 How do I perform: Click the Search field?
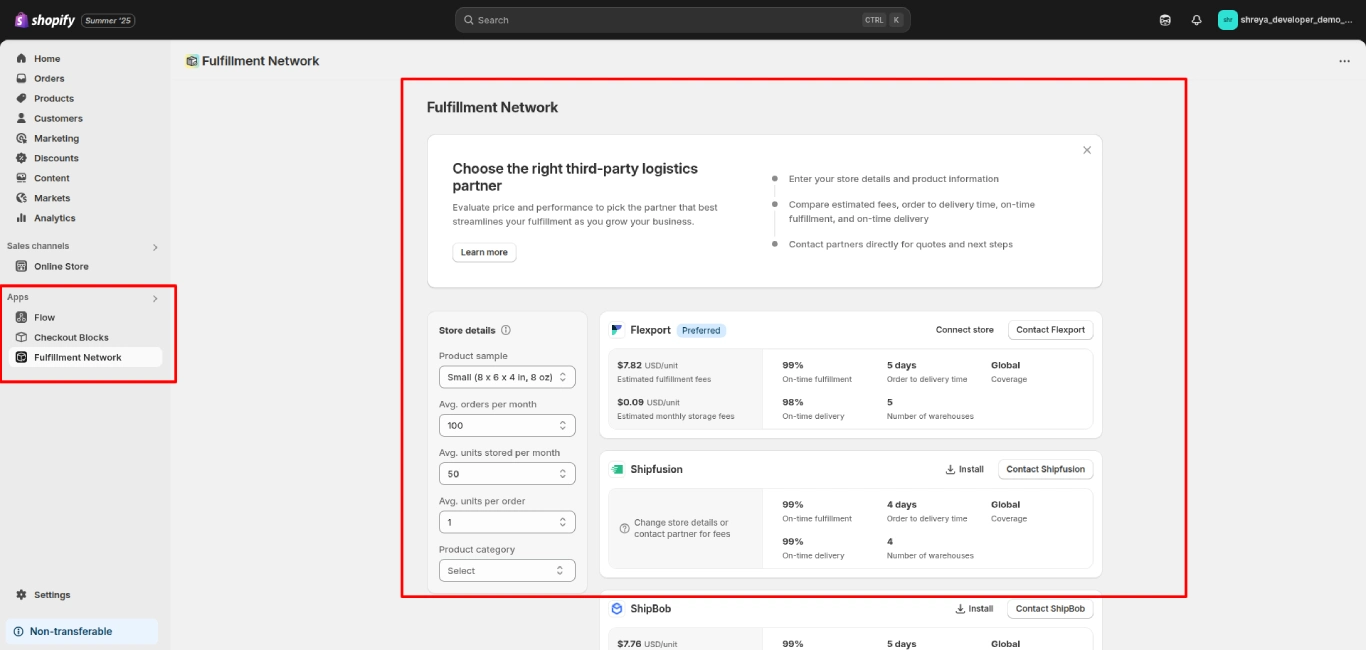coord(682,20)
